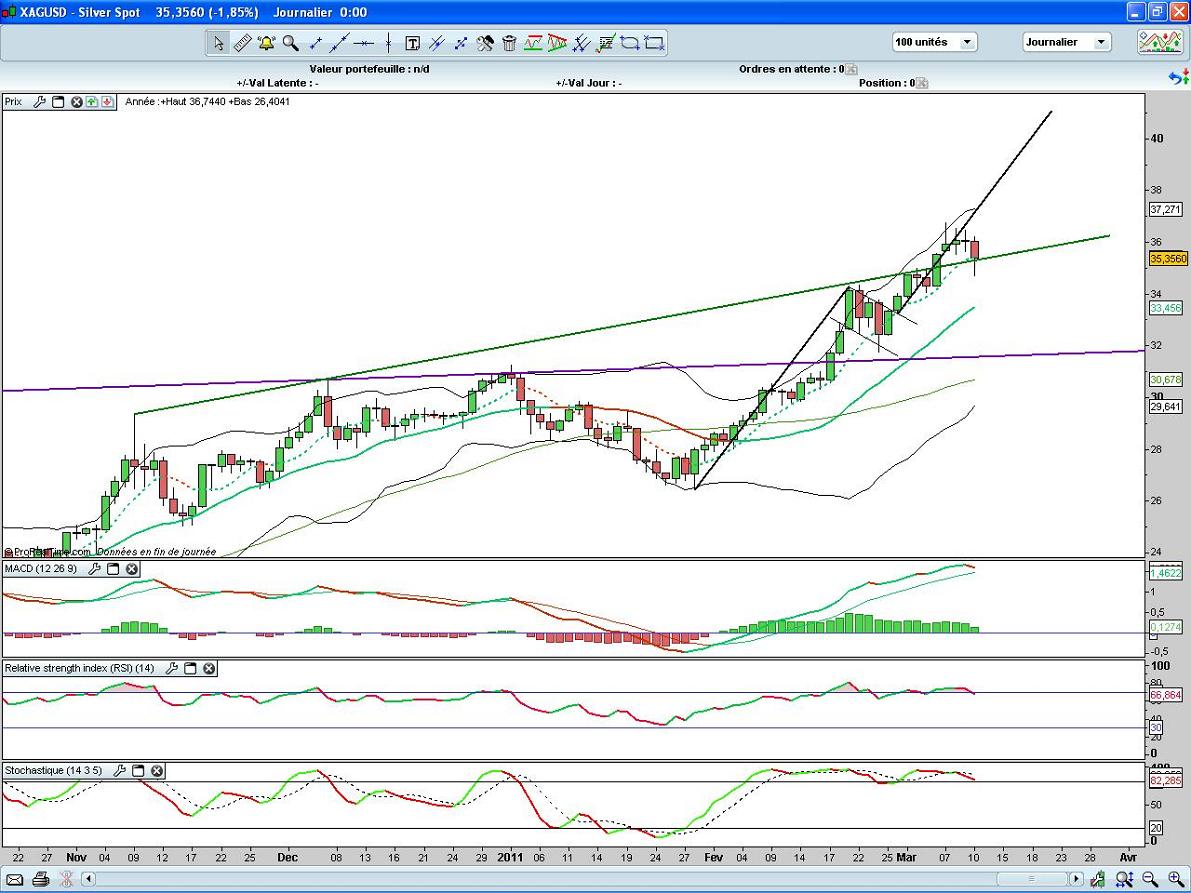This screenshot has height=893, width=1191.
Task: Toggle the green up arrow in Prix panel
Action: pyautogui.click(x=91, y=102)
